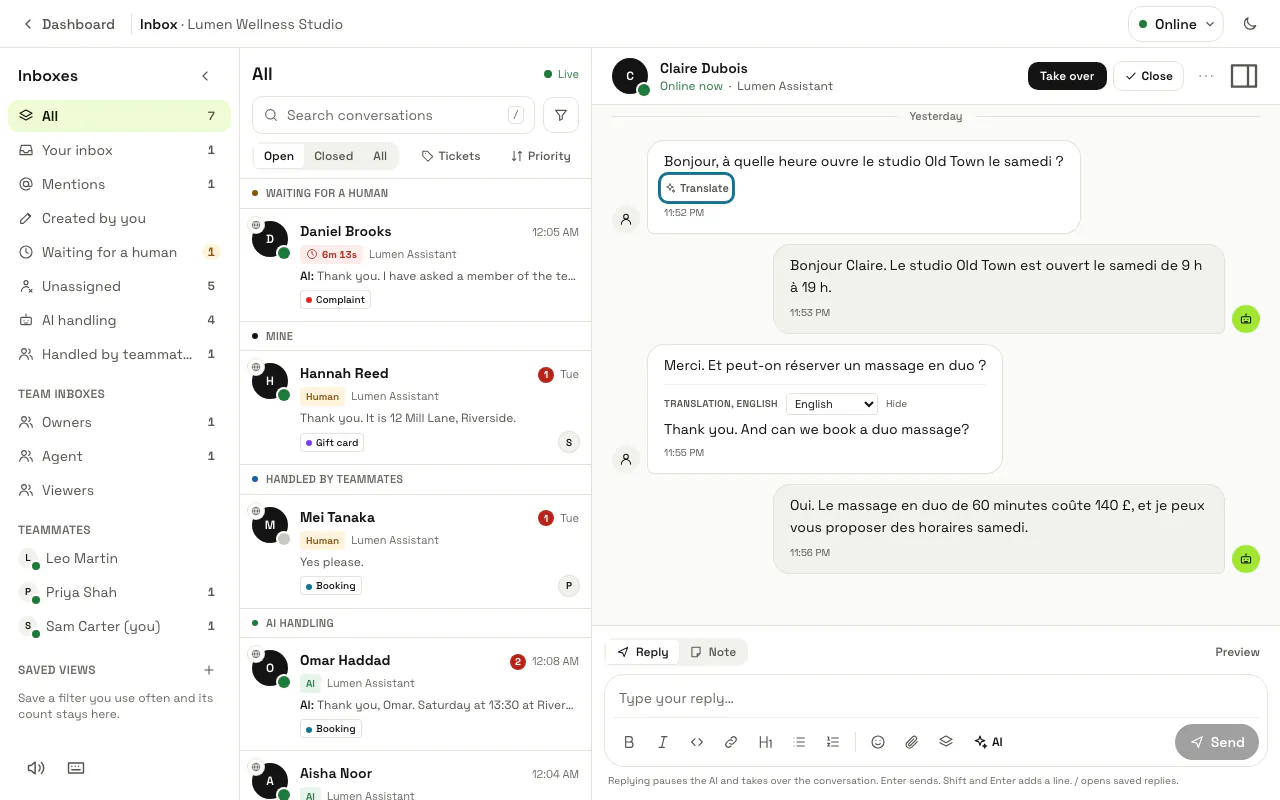Insert a link in reply
Viewport: 1280px width, 800px height.
731,742
